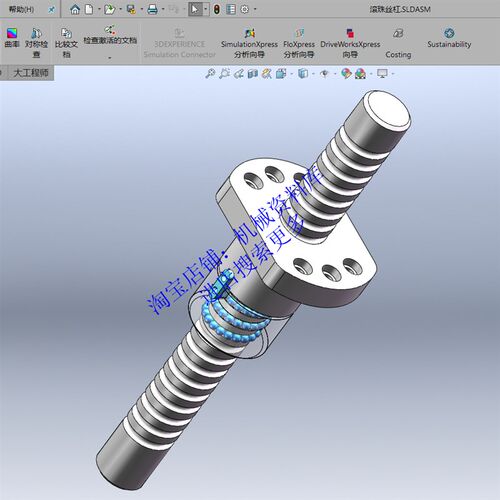This screenshot has height=500, width=500.
Task: Select the blue ball bearings in the model
Action: 233,322
